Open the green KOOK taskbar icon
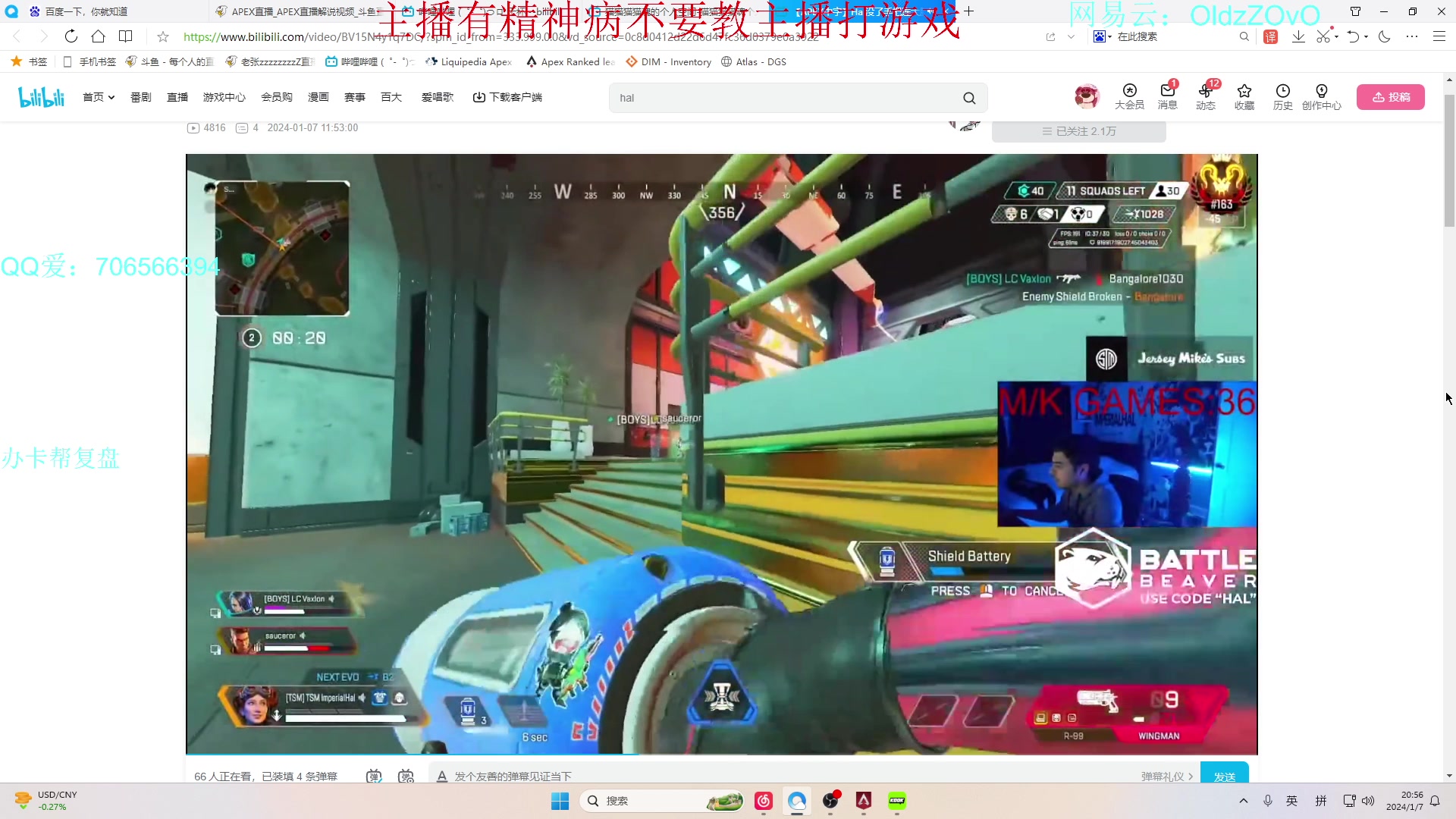This screenshot has width=1456, height=819. pyautogui.click(x=897, y=801)
